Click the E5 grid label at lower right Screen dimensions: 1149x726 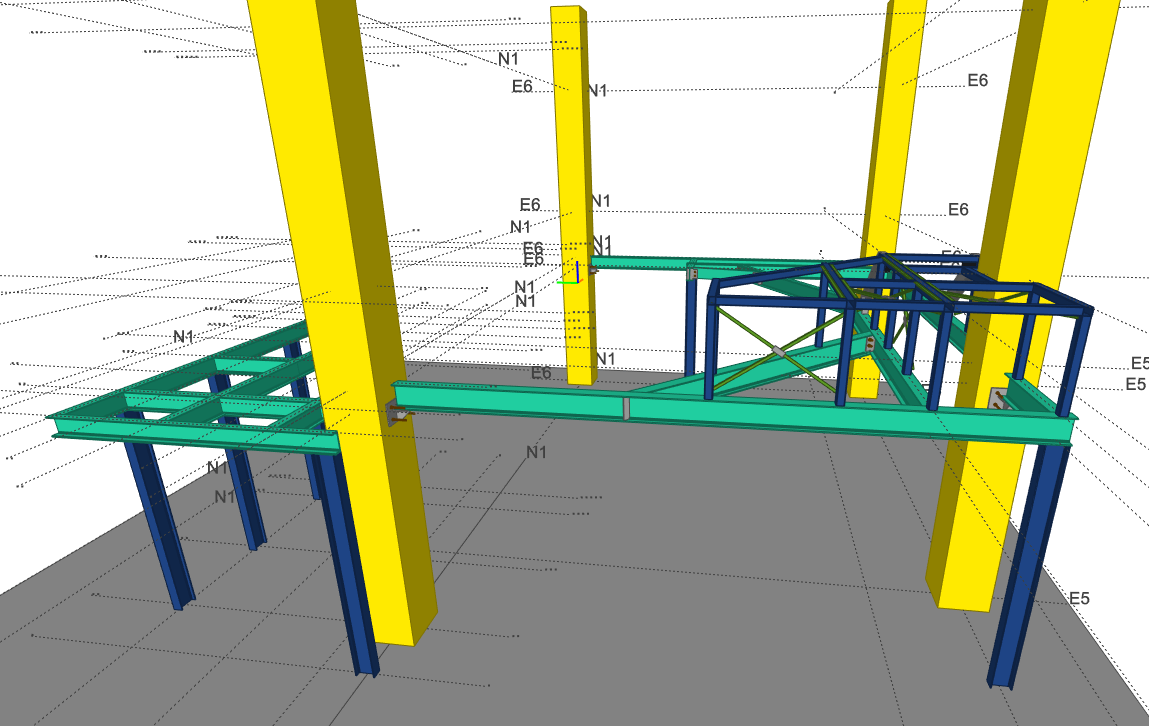click(x=1079, y=598)
